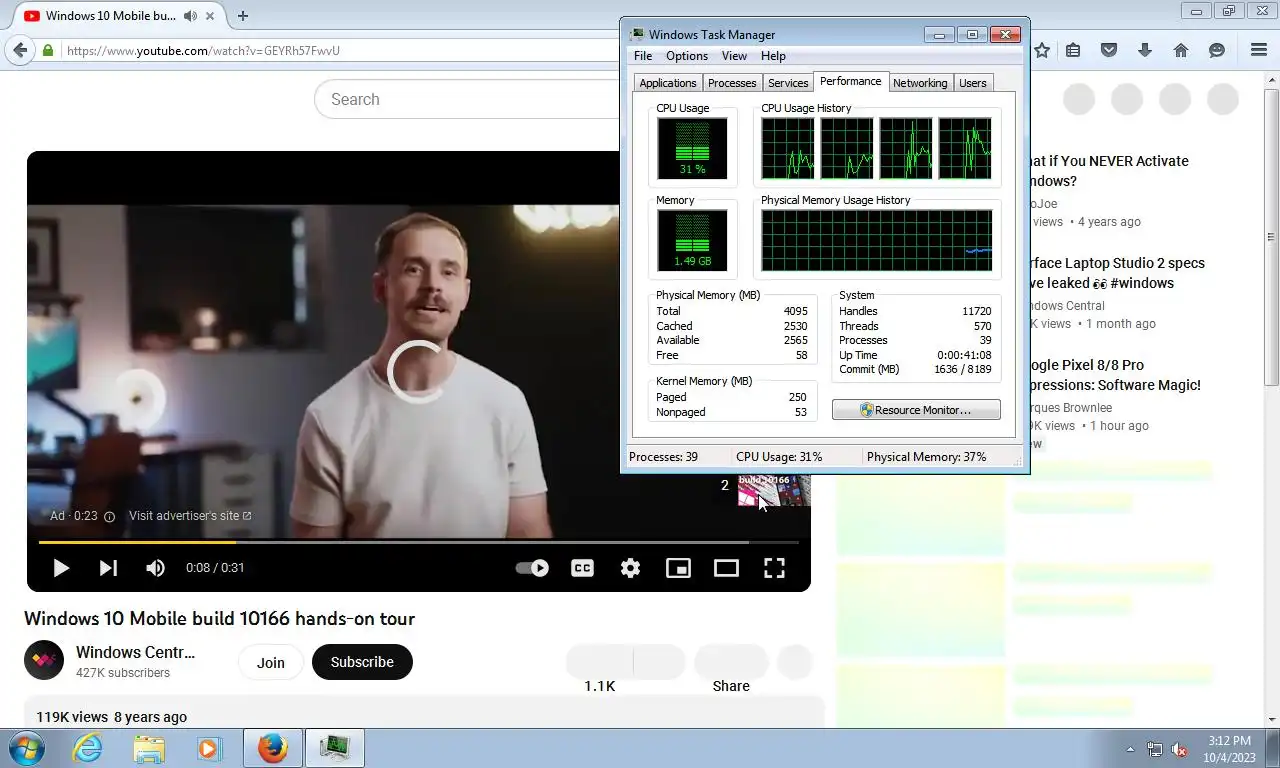Click the Memory 1.49 GB meter
The height and width of the screenshot is (768, 1280).
[x=692, y=240]
